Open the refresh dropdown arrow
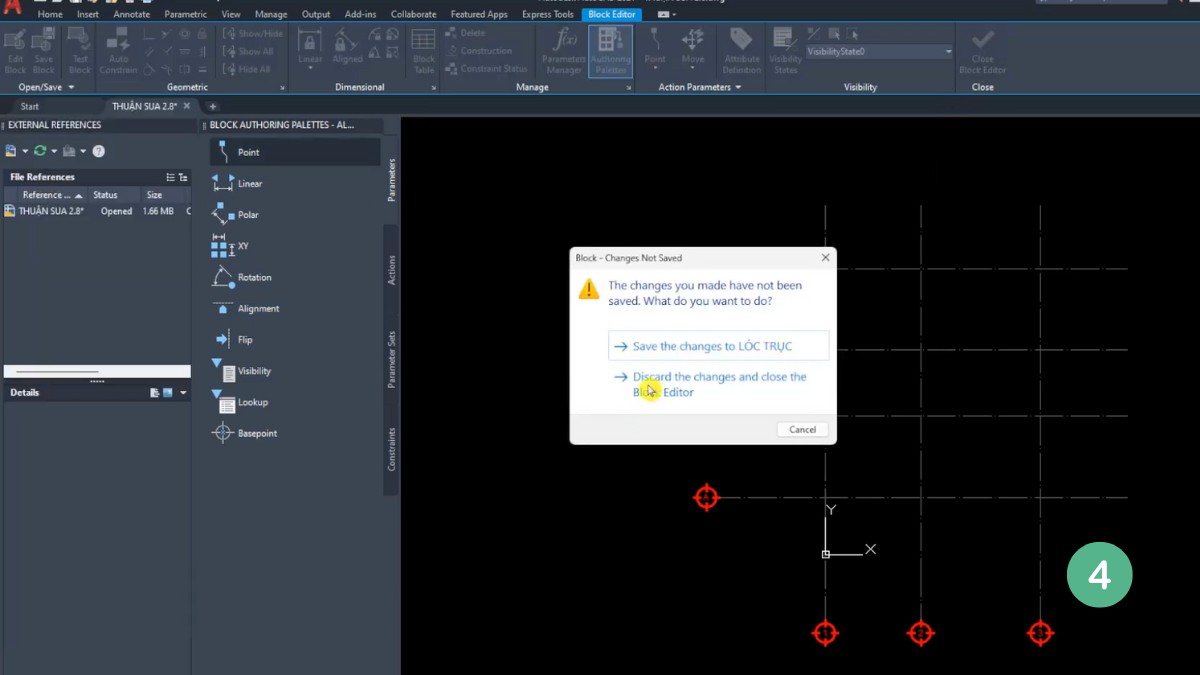Viewport: 1200px width, 675px height. click(54, 151)
